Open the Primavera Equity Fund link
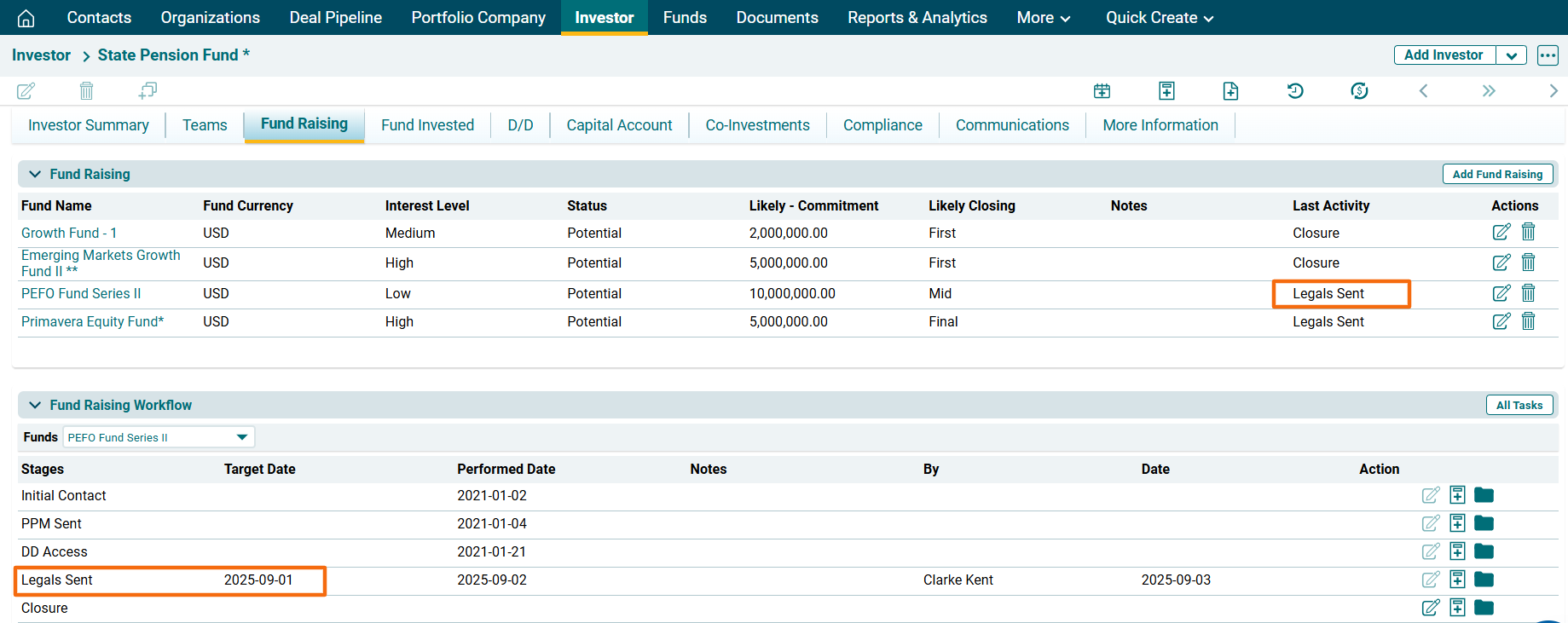The image size is (1568, 623). pos(92,321)
